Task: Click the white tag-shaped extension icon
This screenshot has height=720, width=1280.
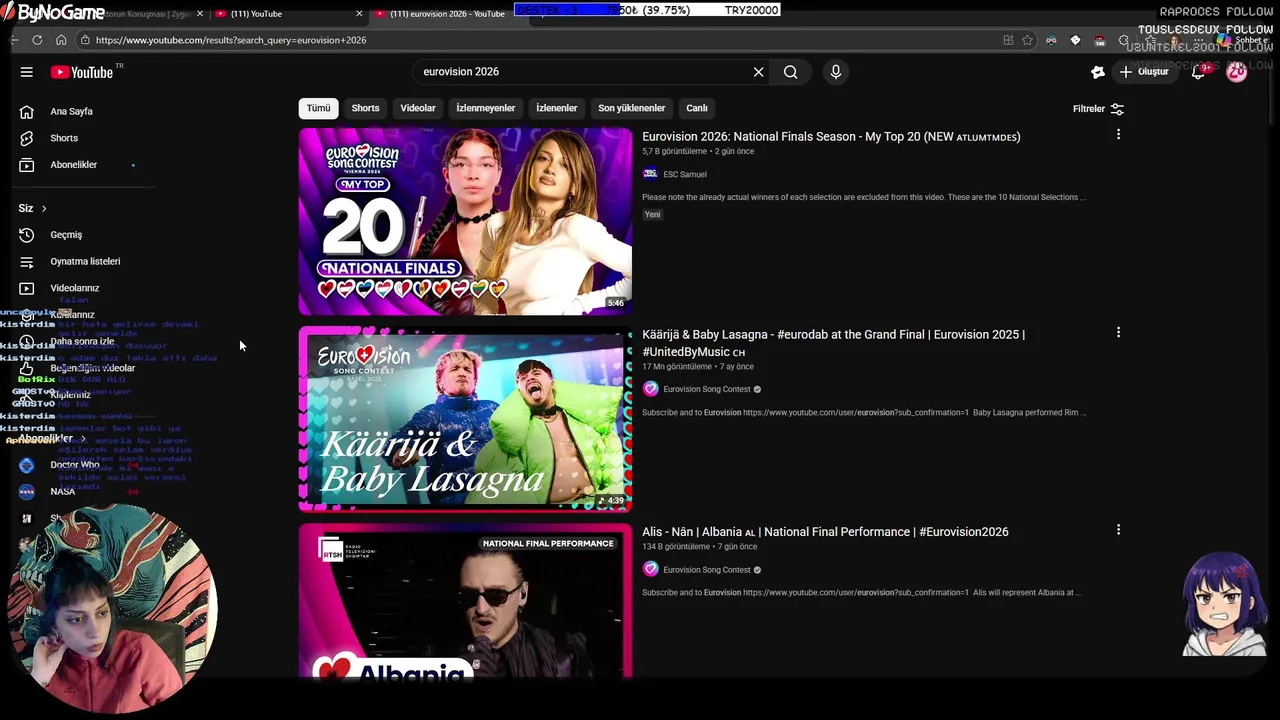Action: (1075, 40)
